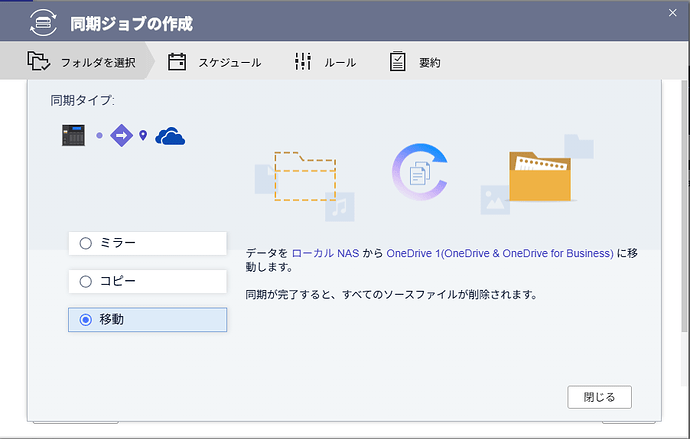This screenshot has height=439, width=690.
Task: Click the summary clipboard icon
Action: [398, 62]
